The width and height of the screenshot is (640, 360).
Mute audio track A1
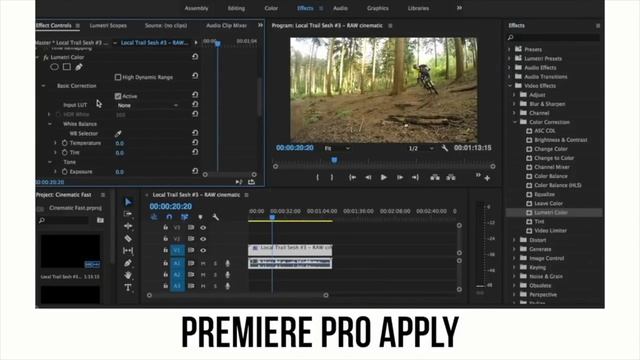pos(203,264)
